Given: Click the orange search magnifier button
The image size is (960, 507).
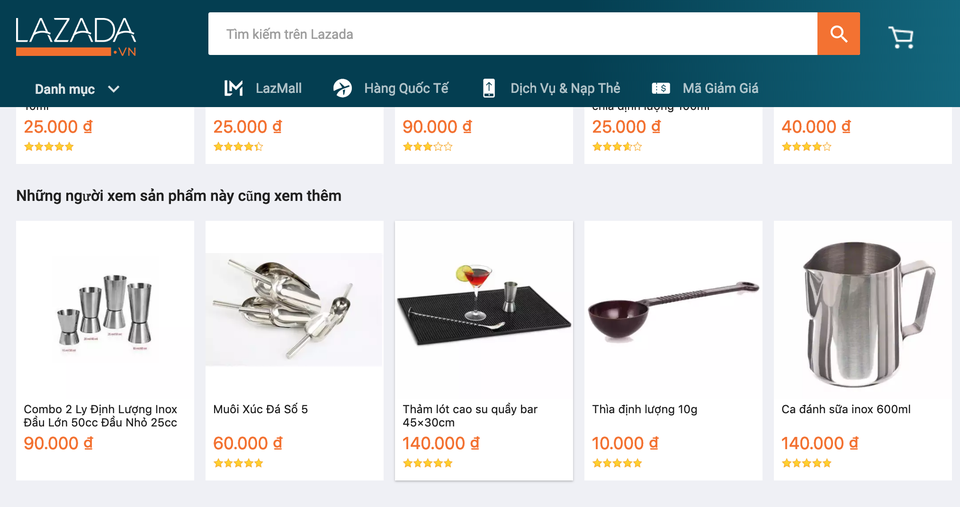Looking at the screenshot, I should tap(838, 34).
